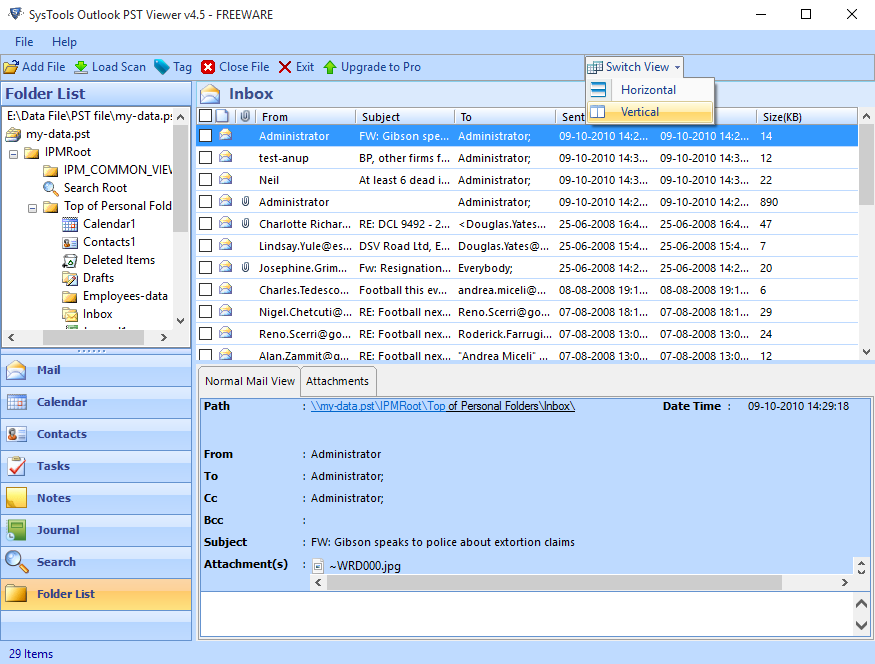Viewport: 875px width, 664px height.
Task: Check the 890 KB Administrator email checkbox
Action: click(x=205, y=201)
